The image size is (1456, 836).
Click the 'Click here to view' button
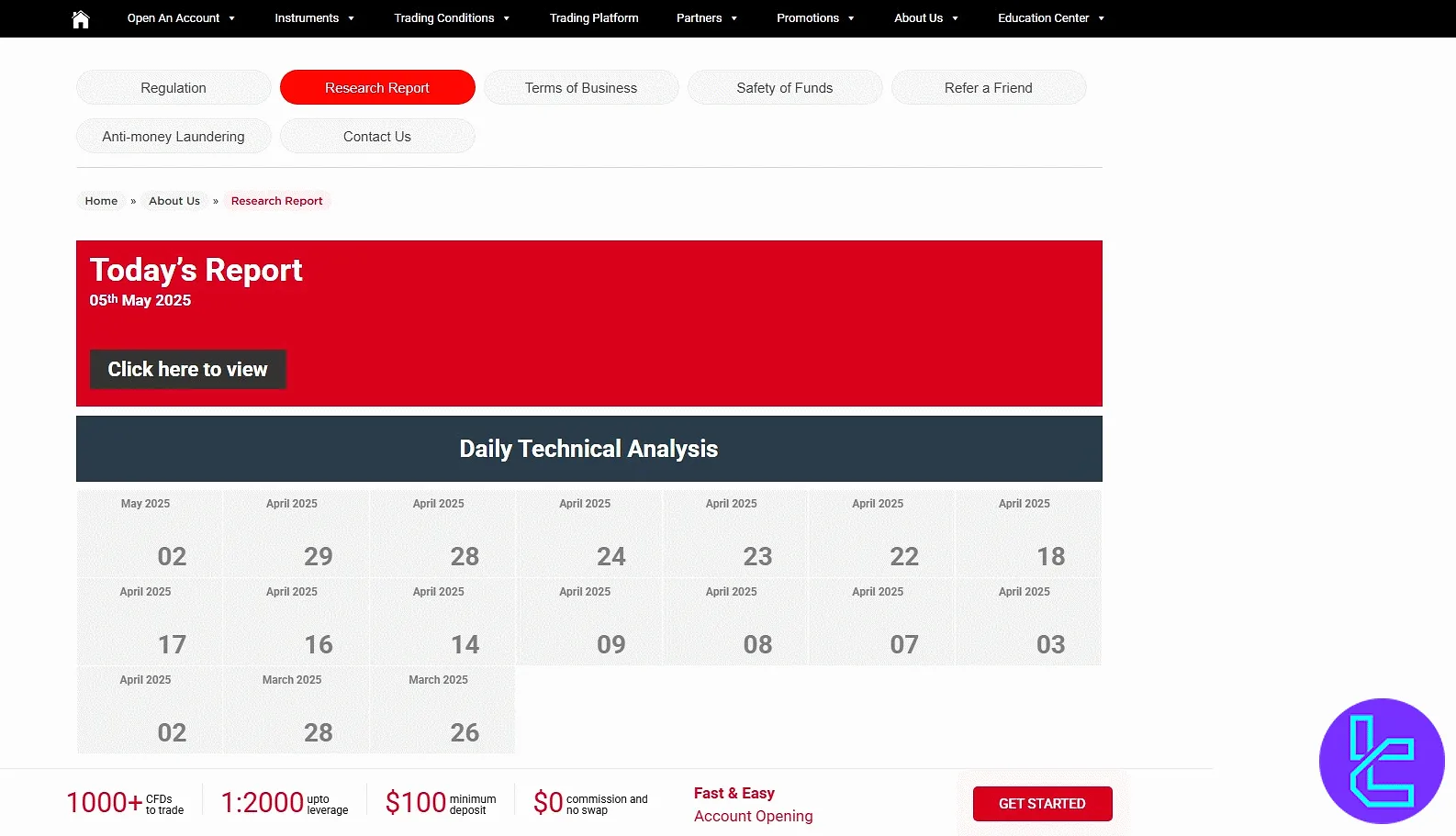point(188,369)
